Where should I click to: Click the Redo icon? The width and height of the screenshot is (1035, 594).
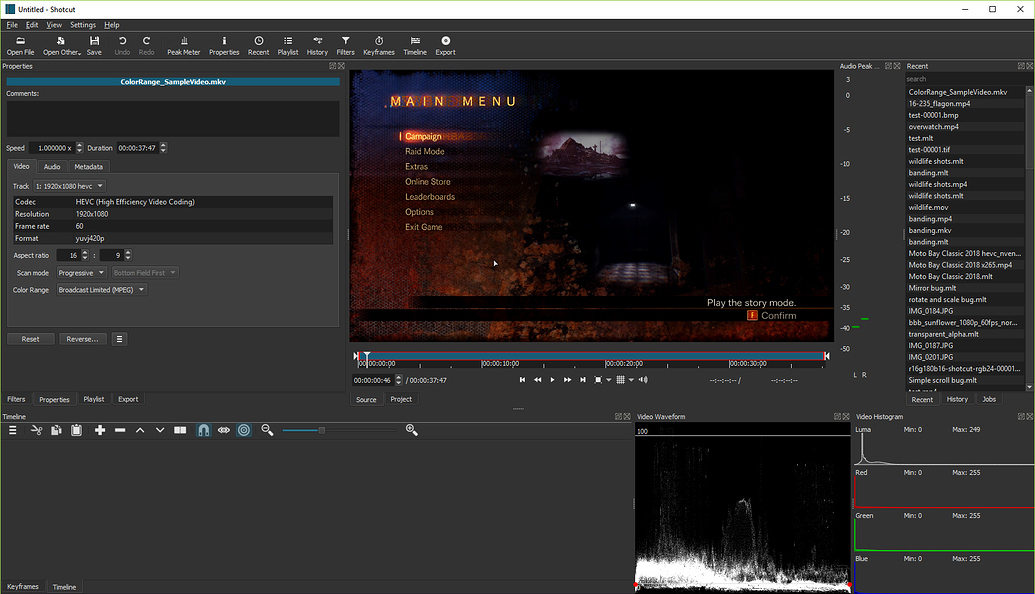(x=147, y=46)
